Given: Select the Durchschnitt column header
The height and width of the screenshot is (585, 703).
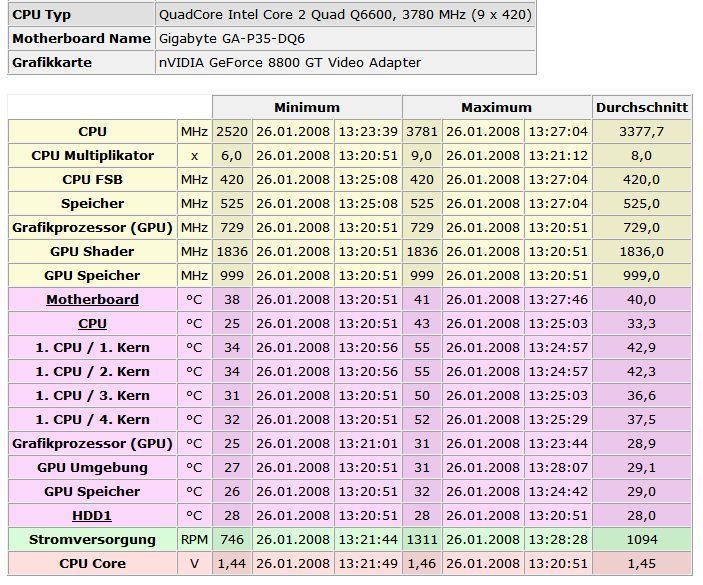Looking at the screenshot, I should (x=642, y=108).
